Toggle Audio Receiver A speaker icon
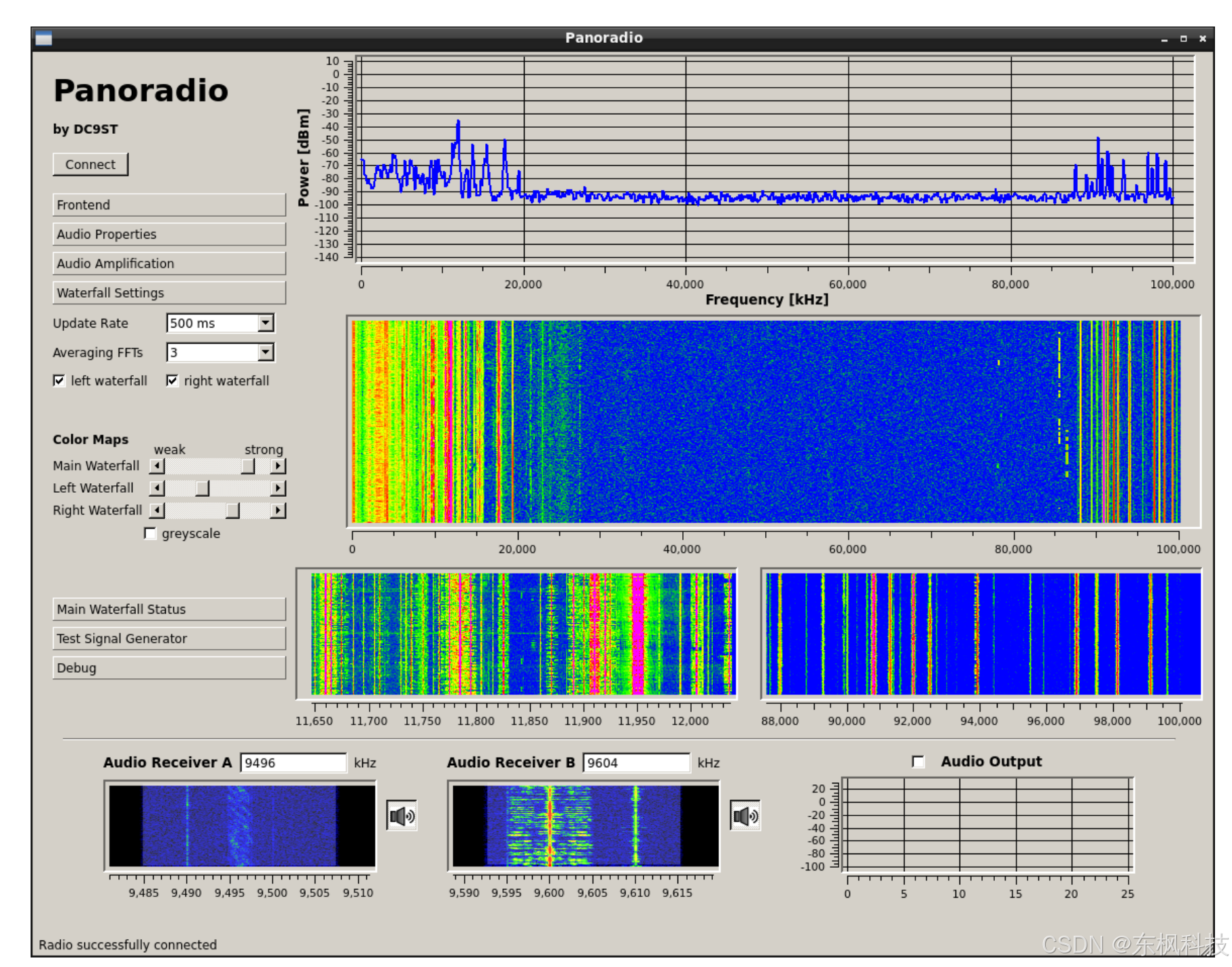This screenshot has width=1232, height=967. 402,816
